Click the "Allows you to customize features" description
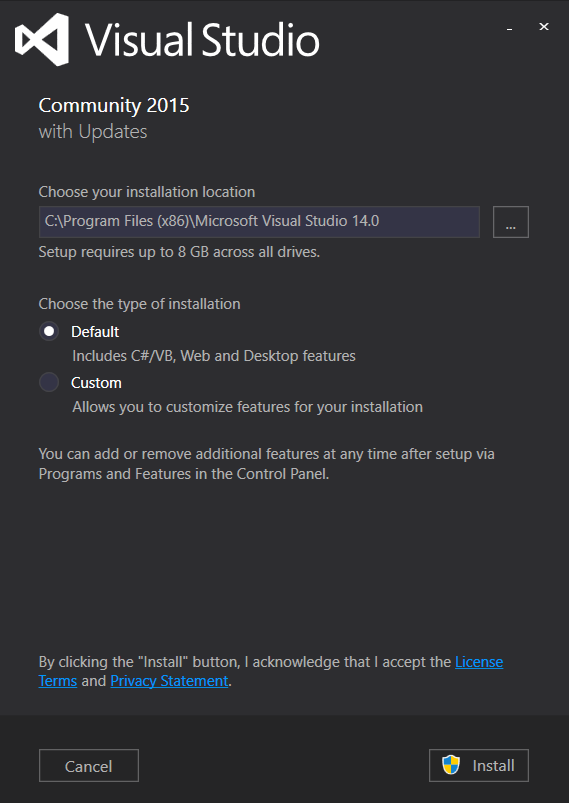The width and height of the screenshot is (569, 803). [247, 407]
